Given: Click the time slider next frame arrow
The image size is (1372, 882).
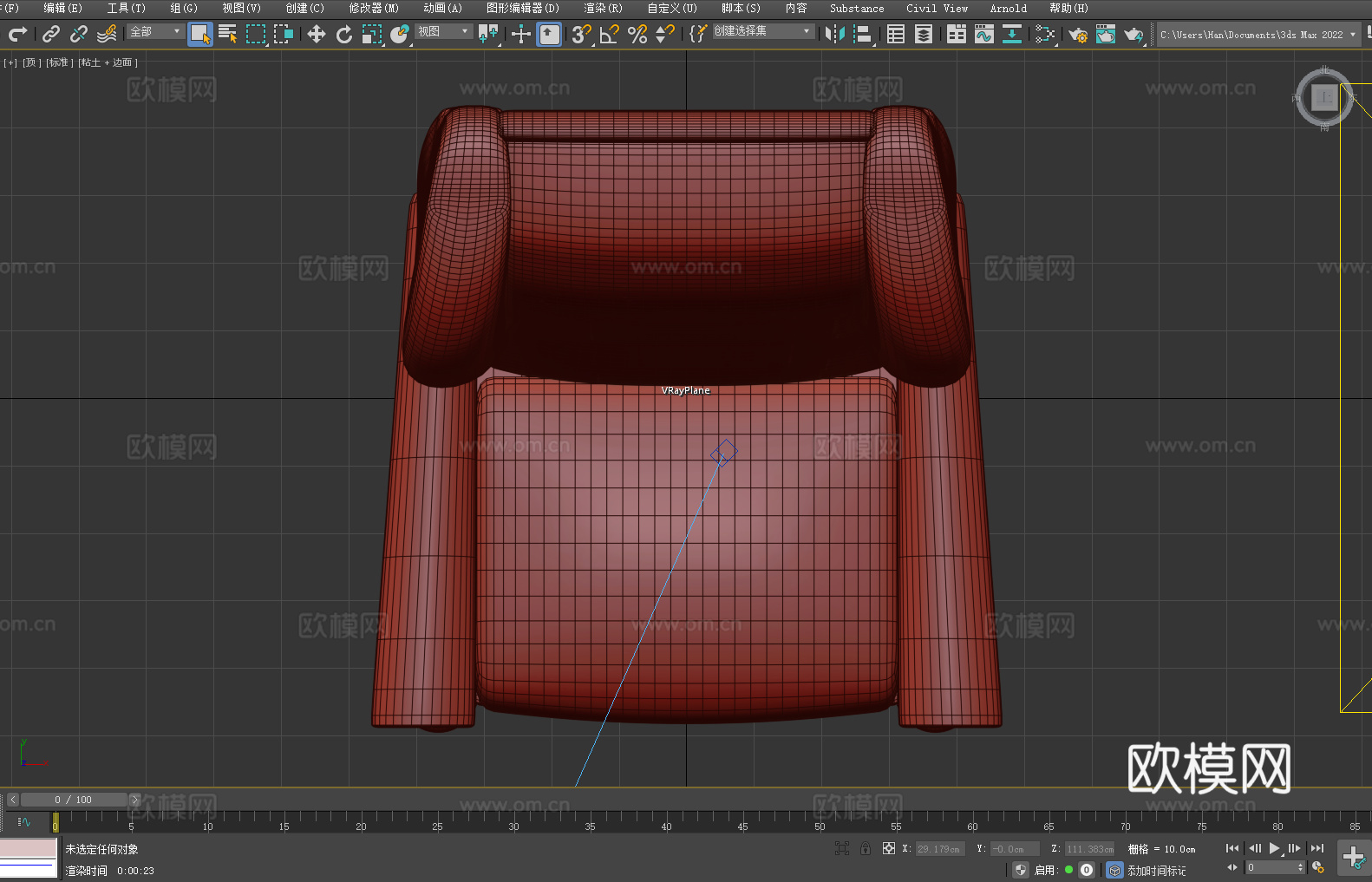Looking at the screenshot, I should [x=134, y=800].
